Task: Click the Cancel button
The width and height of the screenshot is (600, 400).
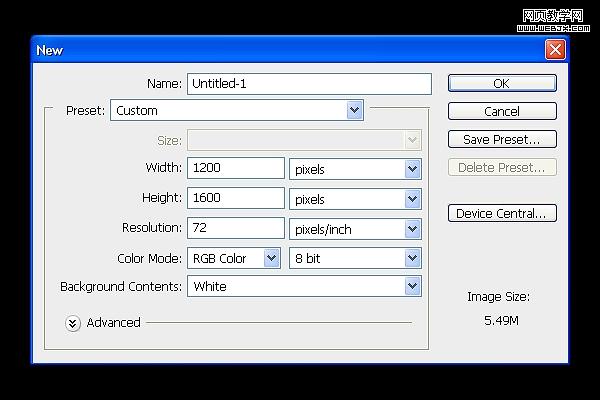Action: click(x=502, y=111)
